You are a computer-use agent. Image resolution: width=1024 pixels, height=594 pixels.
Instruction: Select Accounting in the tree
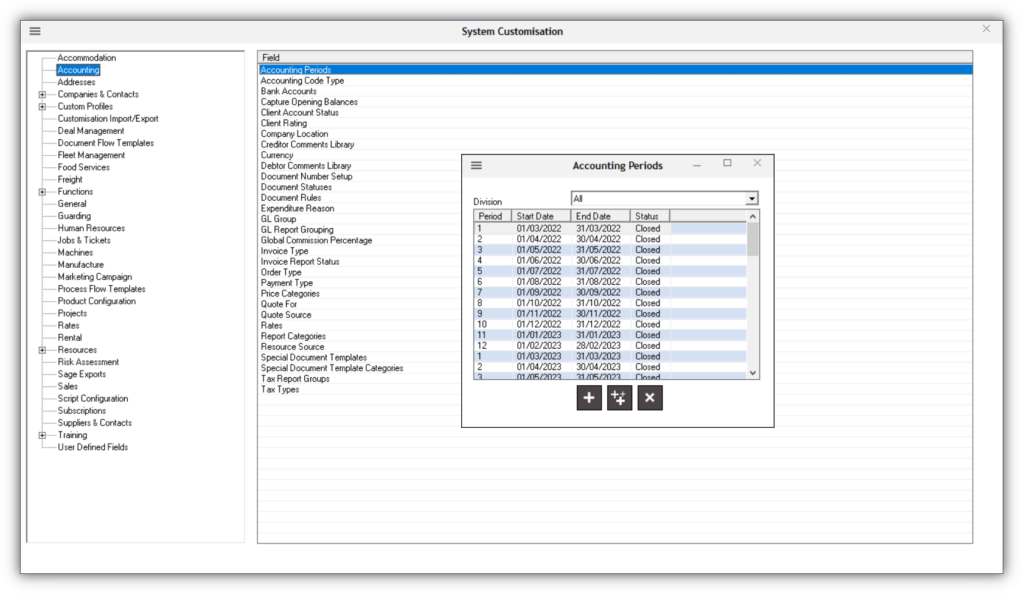coord(78,70)
